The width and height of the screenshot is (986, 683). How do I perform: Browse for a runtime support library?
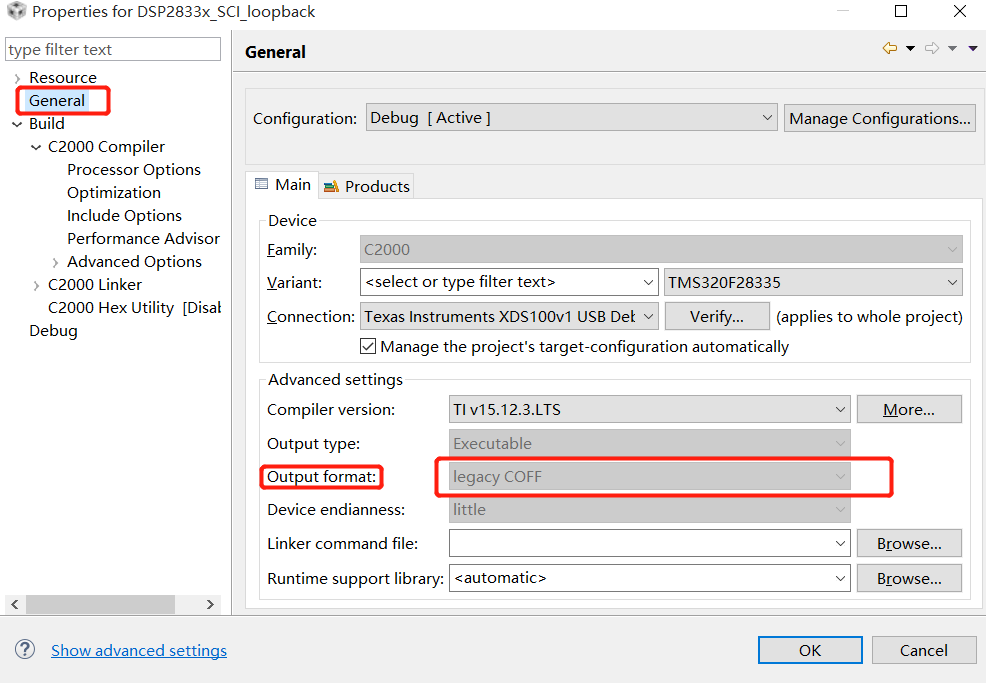(909, 578)
